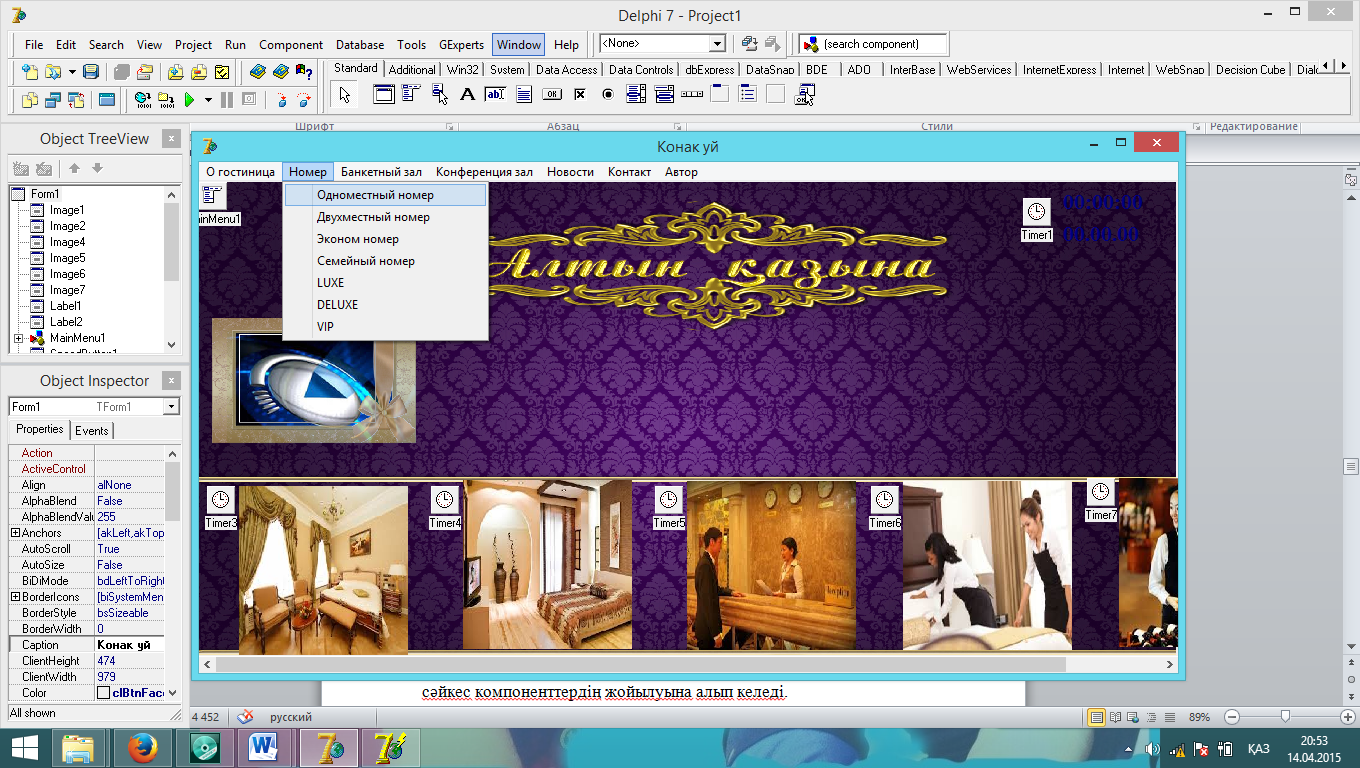Click the Trace Into debug icon
The height and width of the screenshot is (768, 1360).
(x=283, y=99)
